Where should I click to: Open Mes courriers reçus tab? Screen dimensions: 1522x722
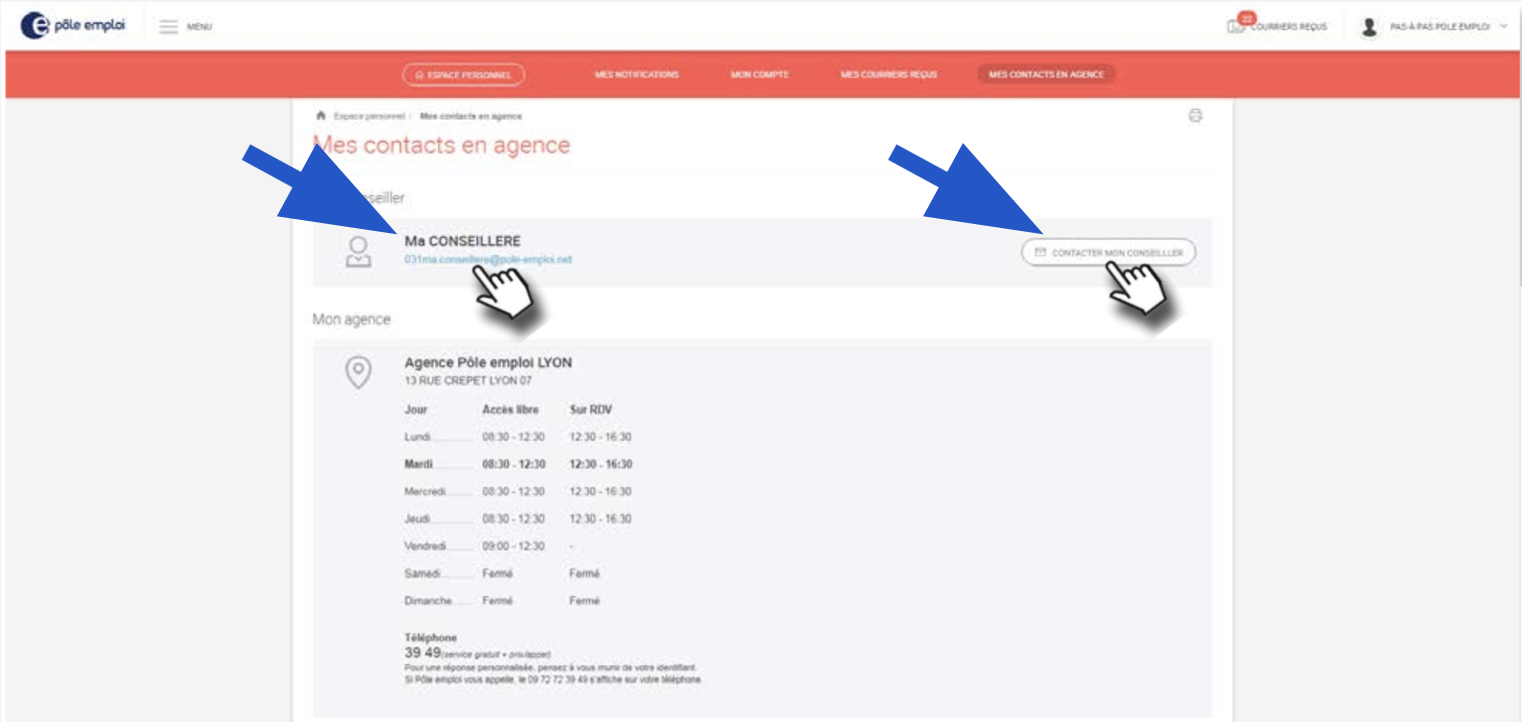click(x=889, y=75)
